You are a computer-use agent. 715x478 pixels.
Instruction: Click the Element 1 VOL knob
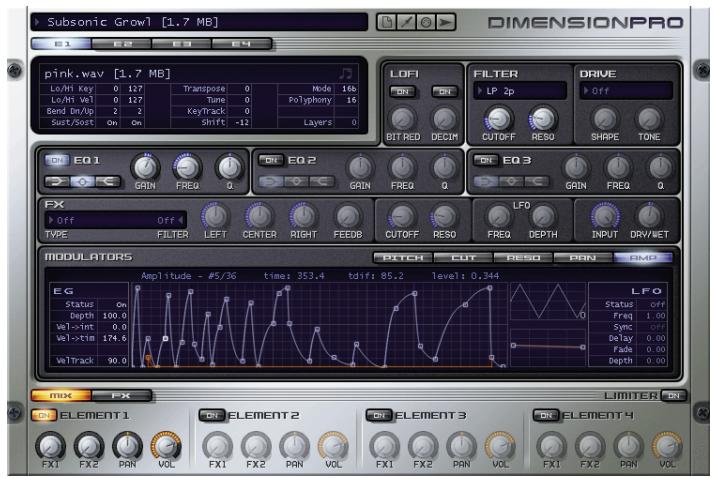pos(166,446)
